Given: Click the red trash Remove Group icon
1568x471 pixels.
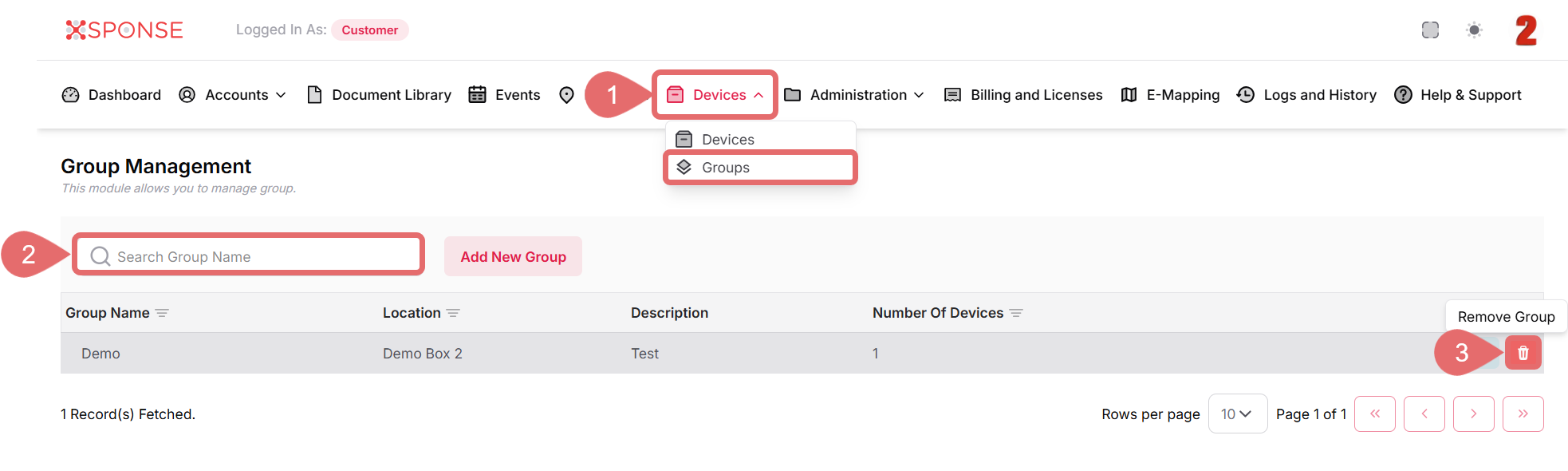Looking at the screenshot, I should [1523, 353].
